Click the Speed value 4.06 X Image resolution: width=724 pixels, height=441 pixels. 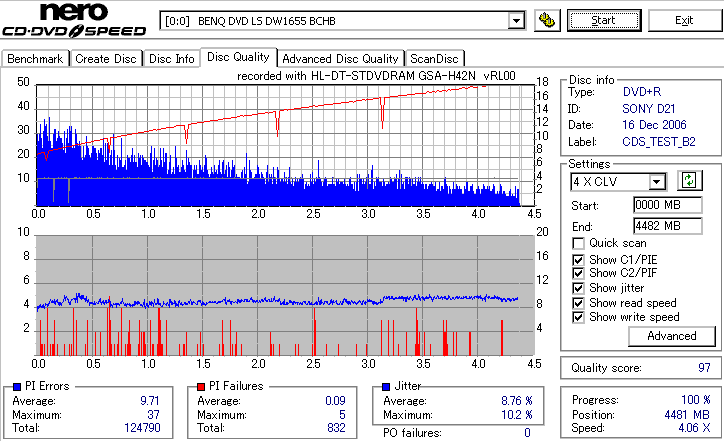click(694, 428)
